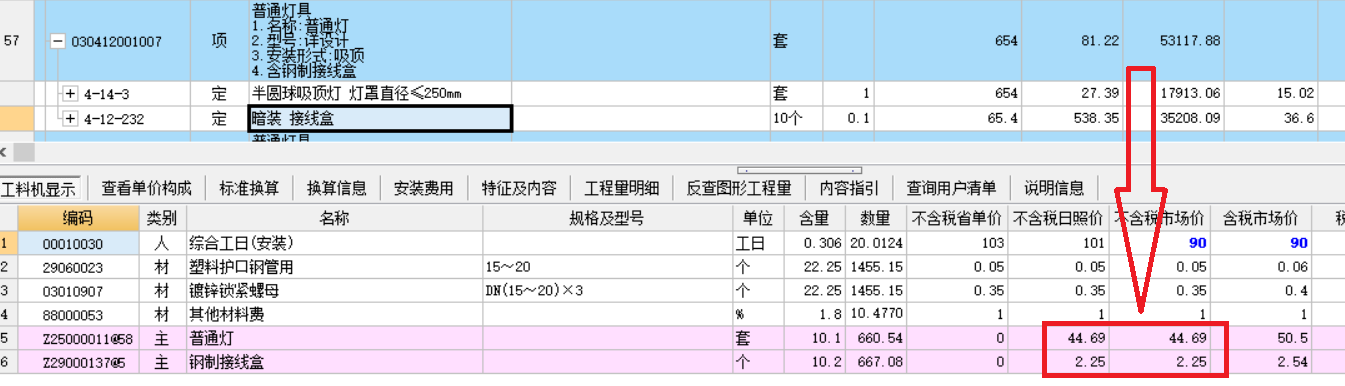
Task: Select the 换算信息 tab
Action: 336,188
